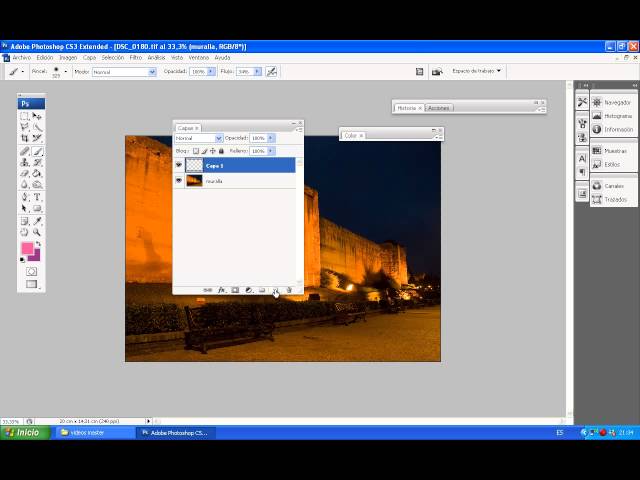Select the Pen tool
The image size is (640, 480).
(x=24, y=197)
